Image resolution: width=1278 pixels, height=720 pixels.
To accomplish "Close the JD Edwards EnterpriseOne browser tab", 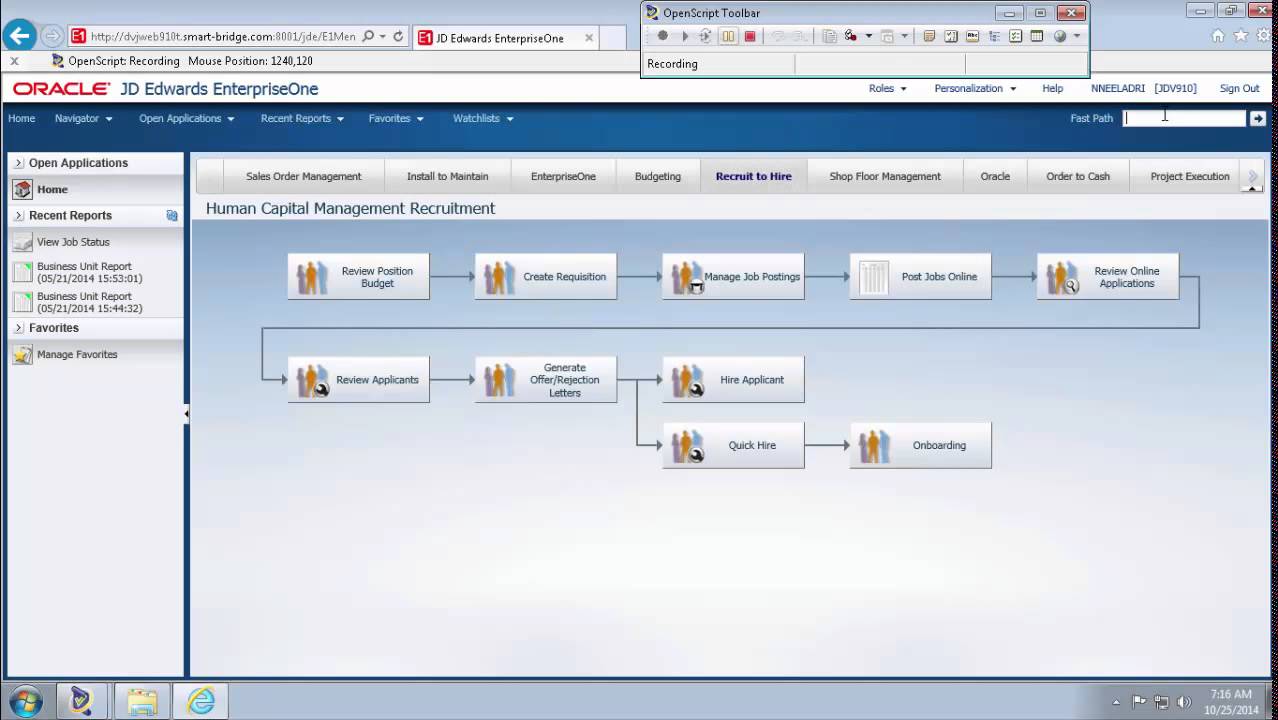I will 589,38.
